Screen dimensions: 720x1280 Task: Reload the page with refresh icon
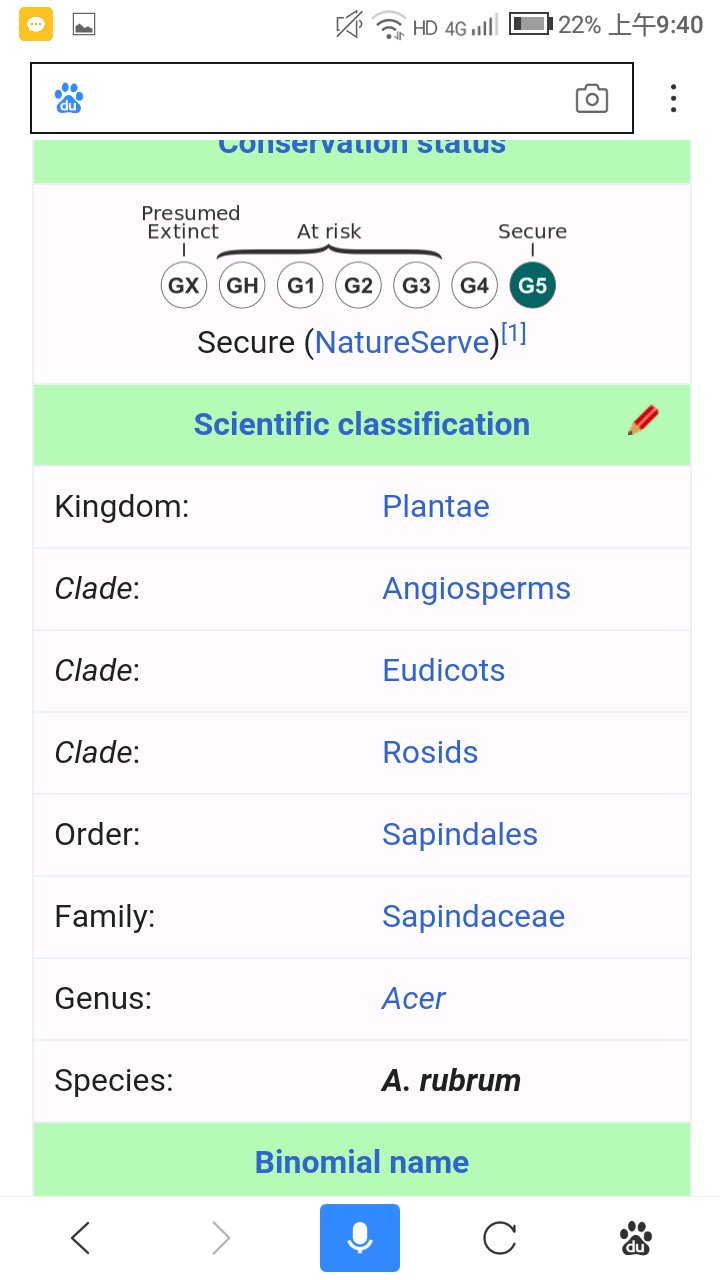(499, 1239)
